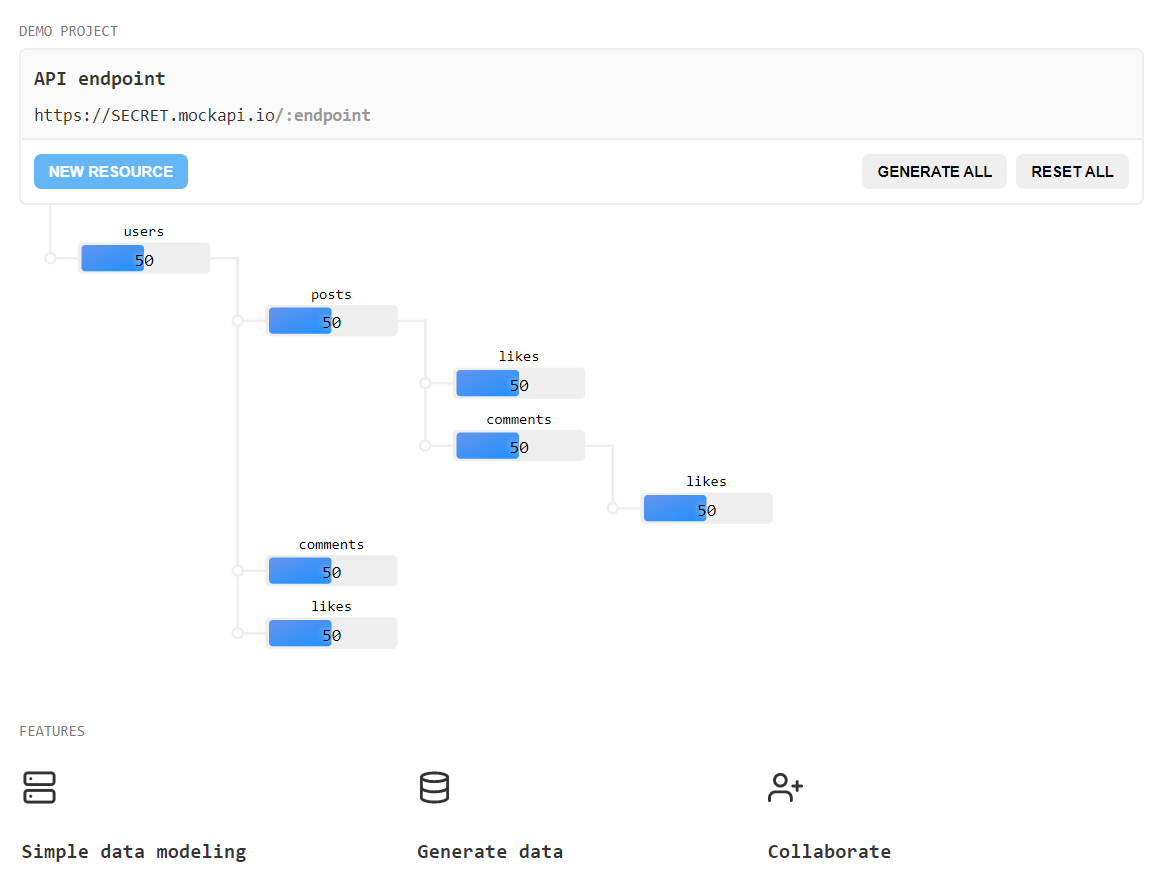Click the blue data count bar on users
The image size is (1165, 870).
click(x=112, y=258)
